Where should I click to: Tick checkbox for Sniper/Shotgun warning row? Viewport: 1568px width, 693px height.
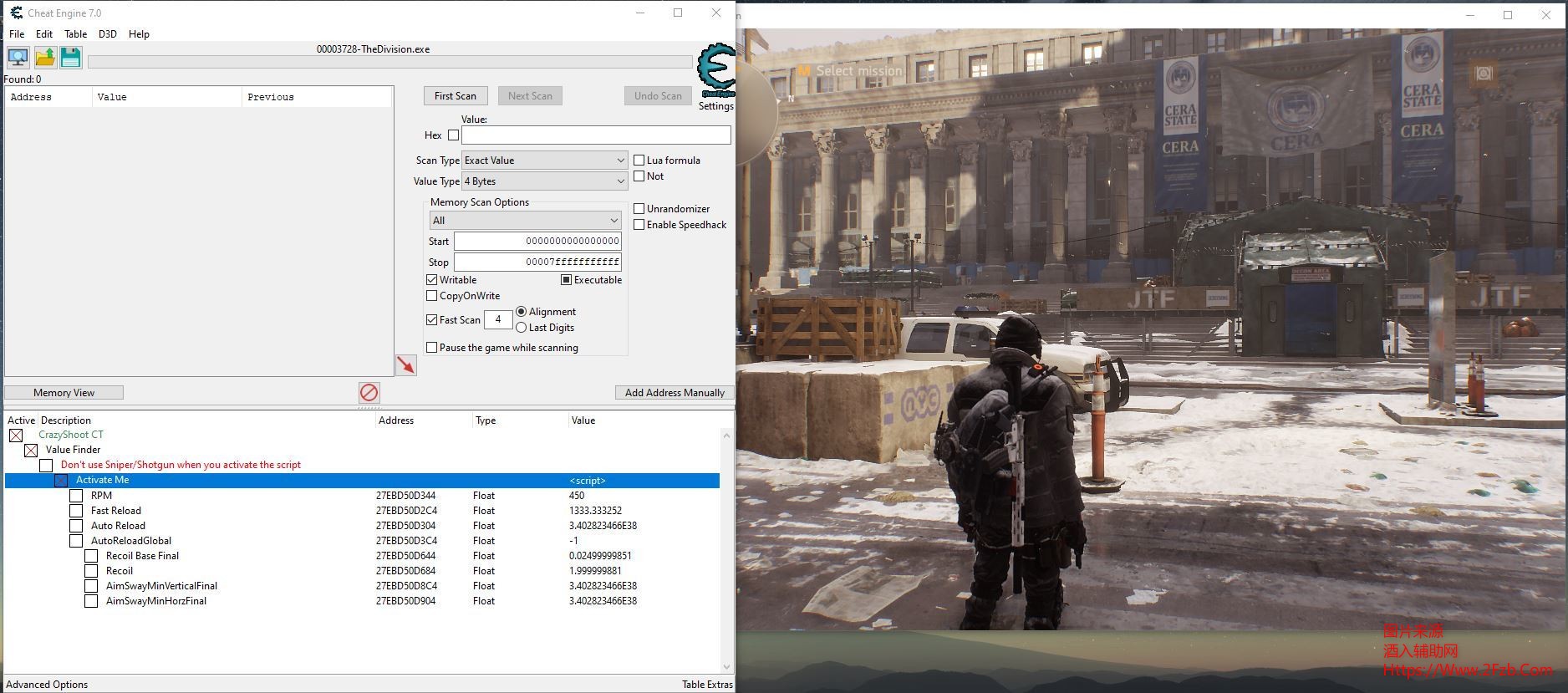(46, 465)
